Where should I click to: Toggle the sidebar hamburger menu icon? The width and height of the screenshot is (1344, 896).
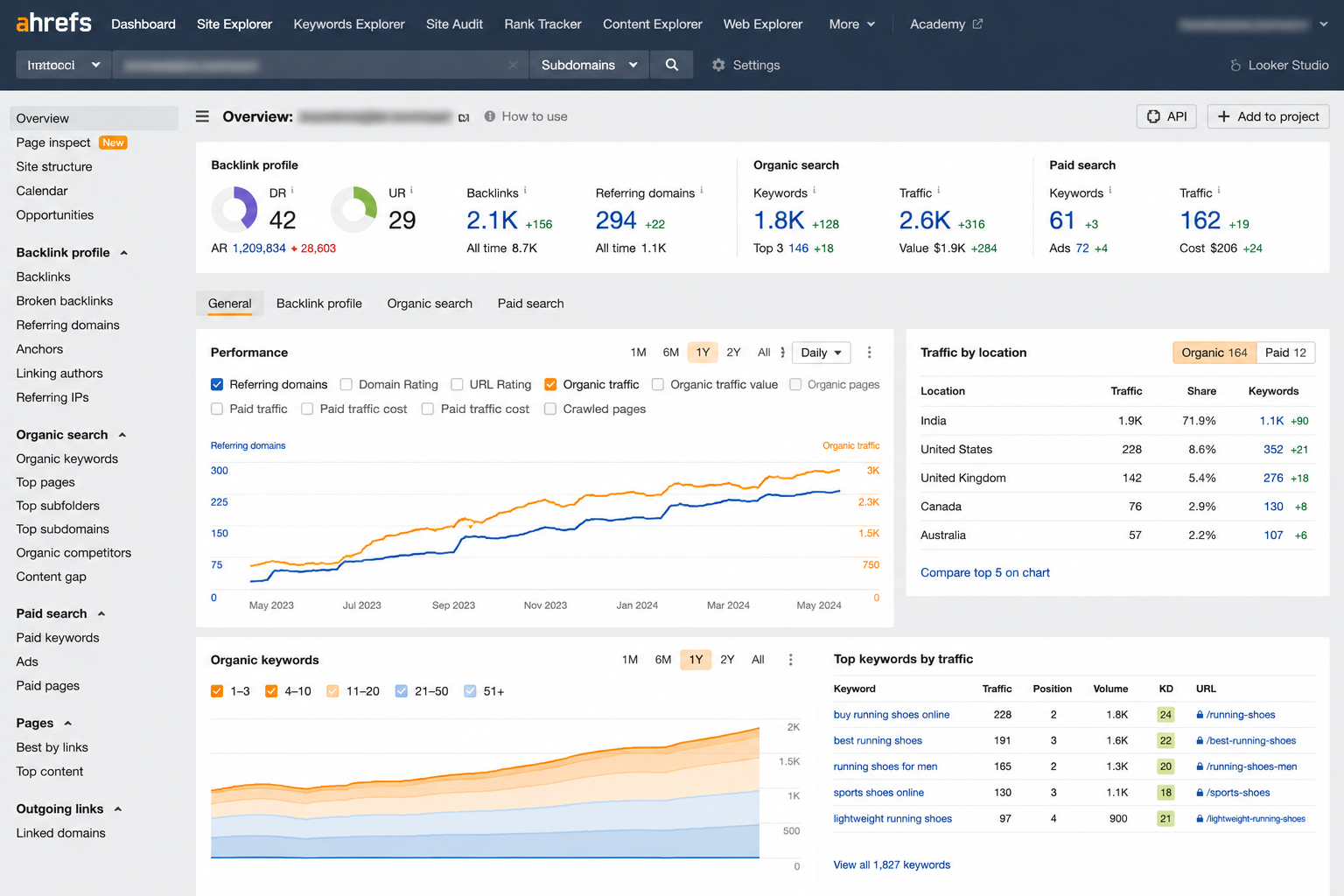[x=202, y=116]
